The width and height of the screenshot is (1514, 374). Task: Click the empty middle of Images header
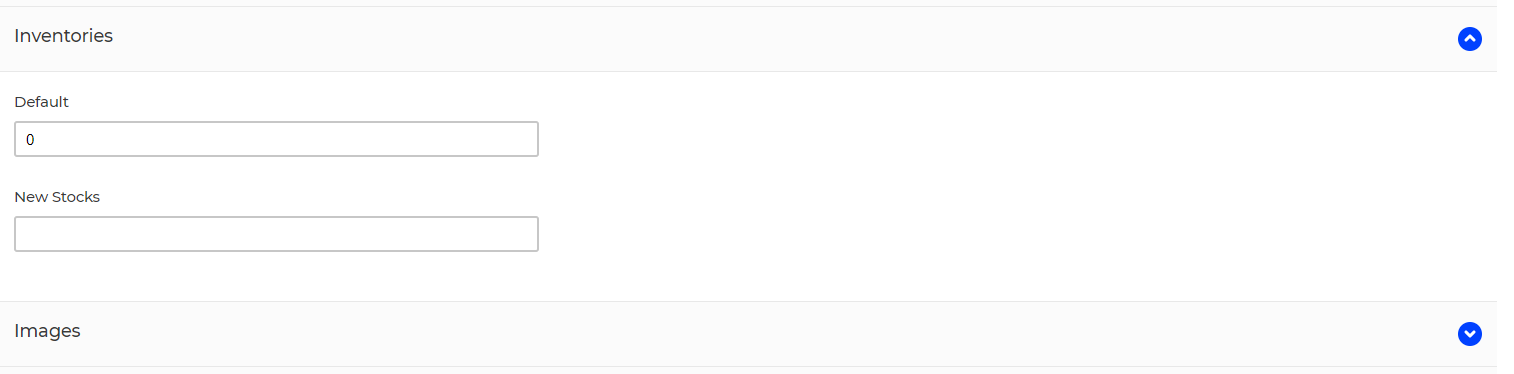748,334
